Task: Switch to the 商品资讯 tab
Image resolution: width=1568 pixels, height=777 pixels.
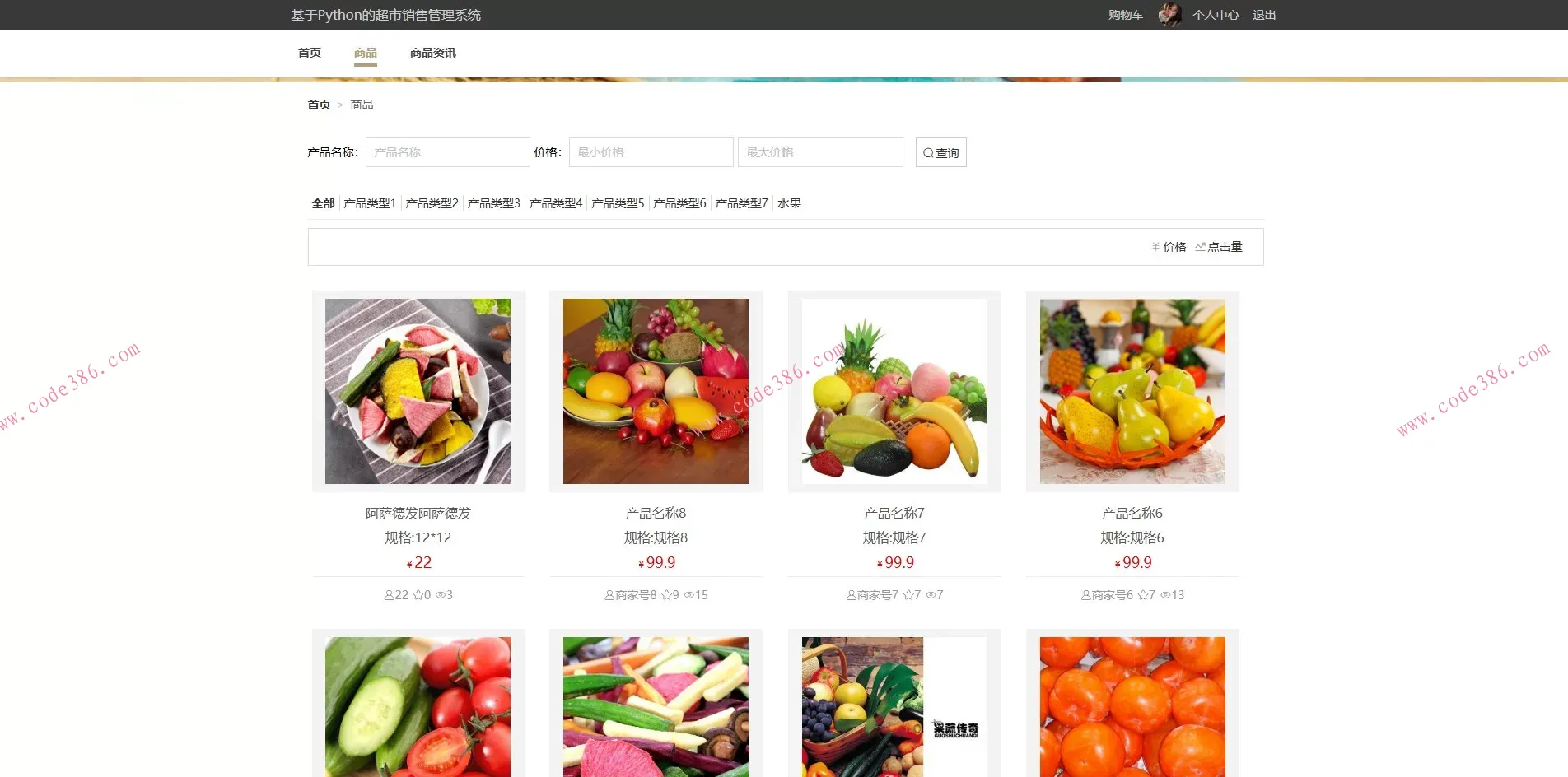Action: [x=432, y=52]
